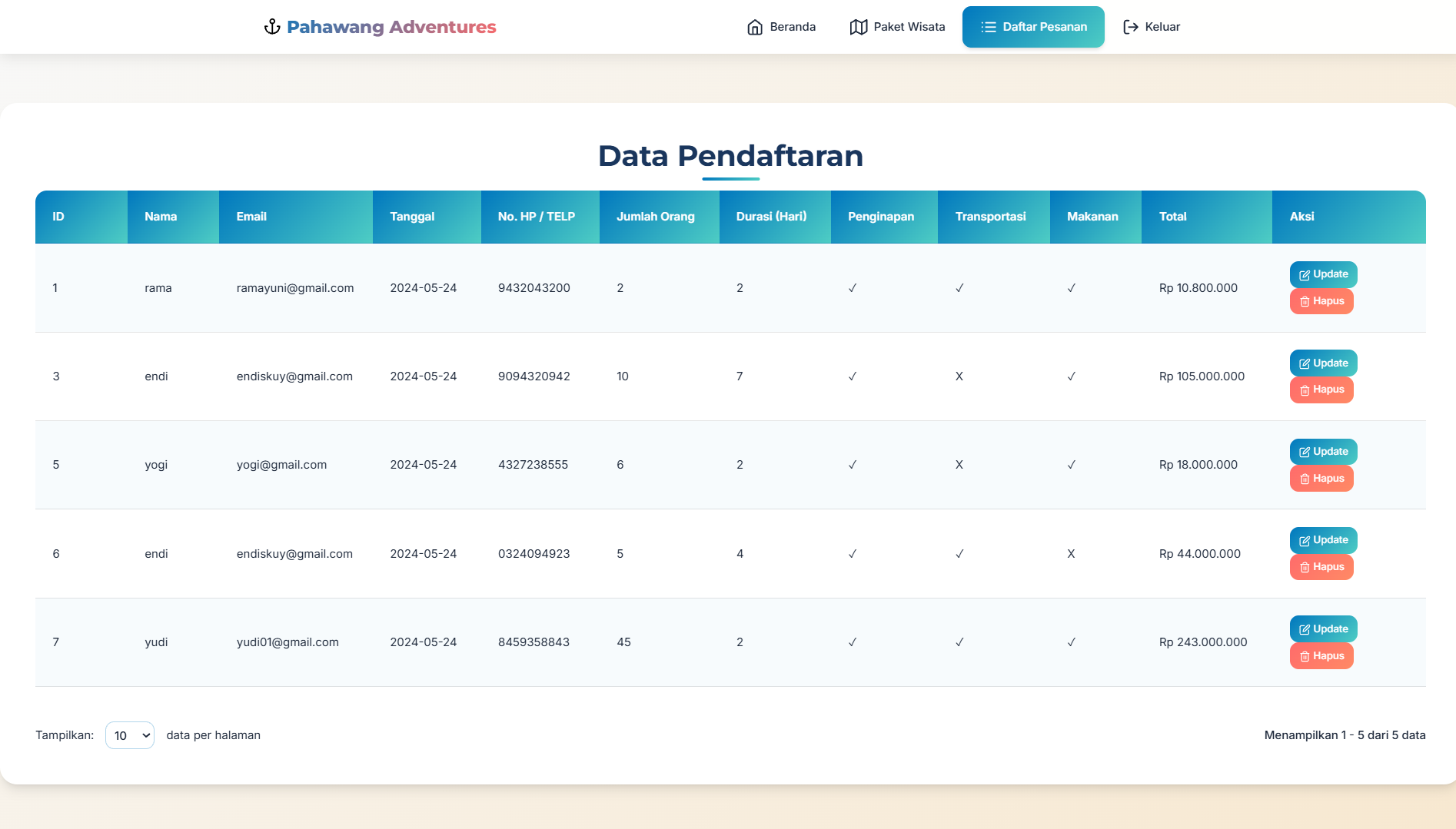This screenshot has height=829, width=1456.
Task: Click the list icon in Daftar Pesanan
Action: pos(989,27)
